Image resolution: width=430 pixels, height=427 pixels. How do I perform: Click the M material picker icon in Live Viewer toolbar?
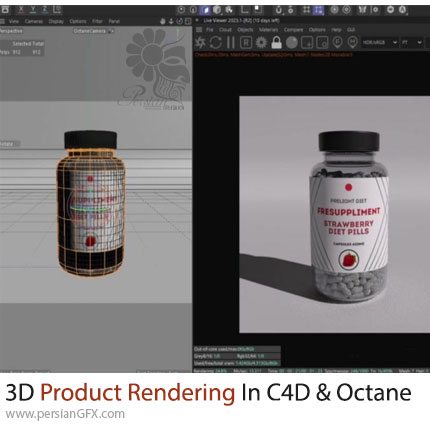352,43
